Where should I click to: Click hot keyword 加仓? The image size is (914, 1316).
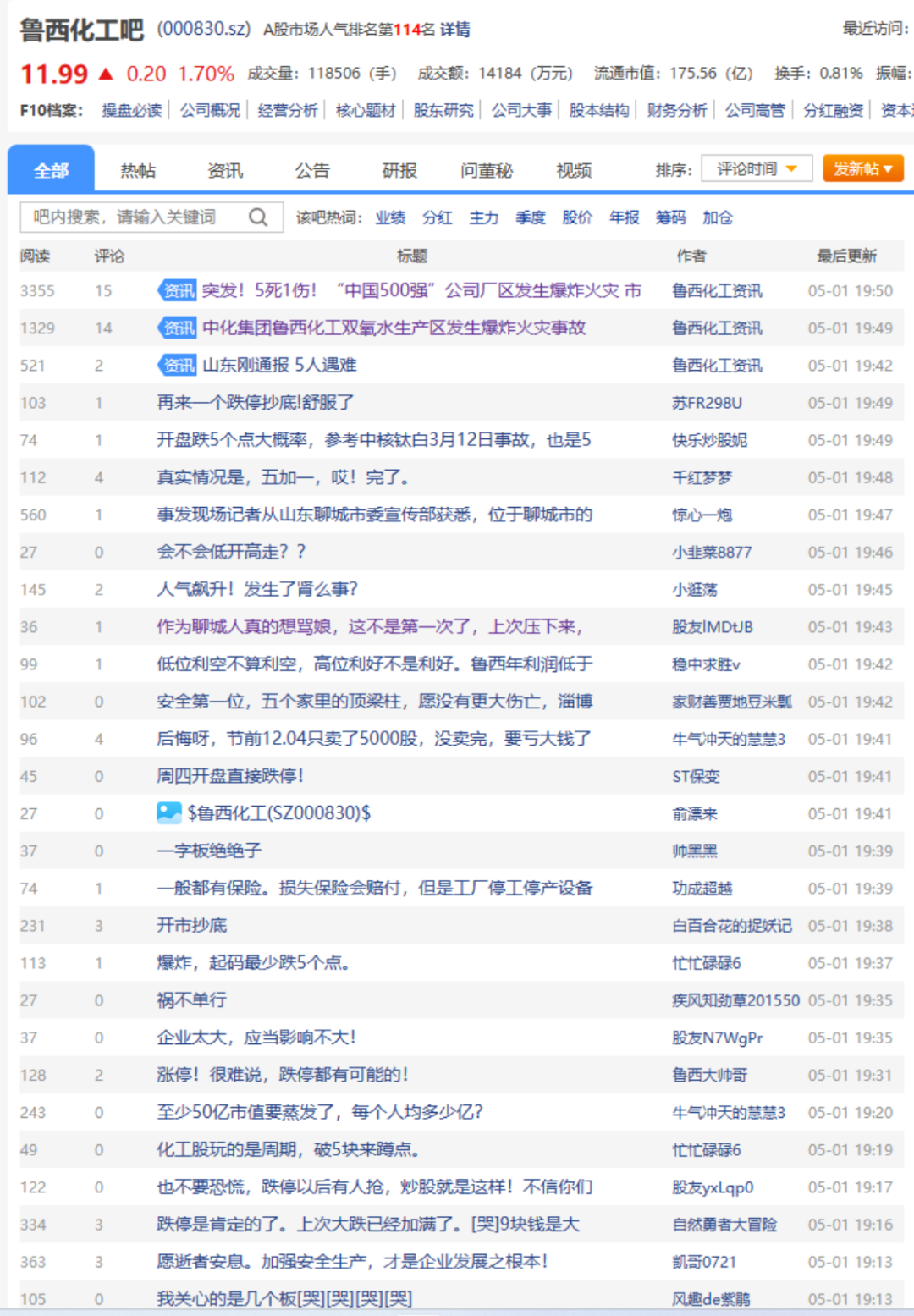pyautogui.click(x=718, y=217)
